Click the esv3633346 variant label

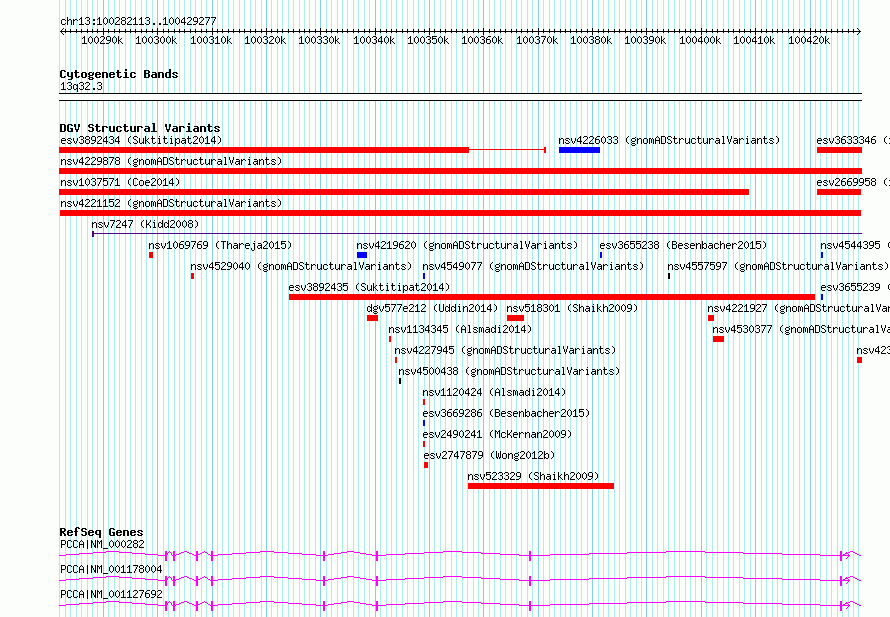(x=853, y=140)
